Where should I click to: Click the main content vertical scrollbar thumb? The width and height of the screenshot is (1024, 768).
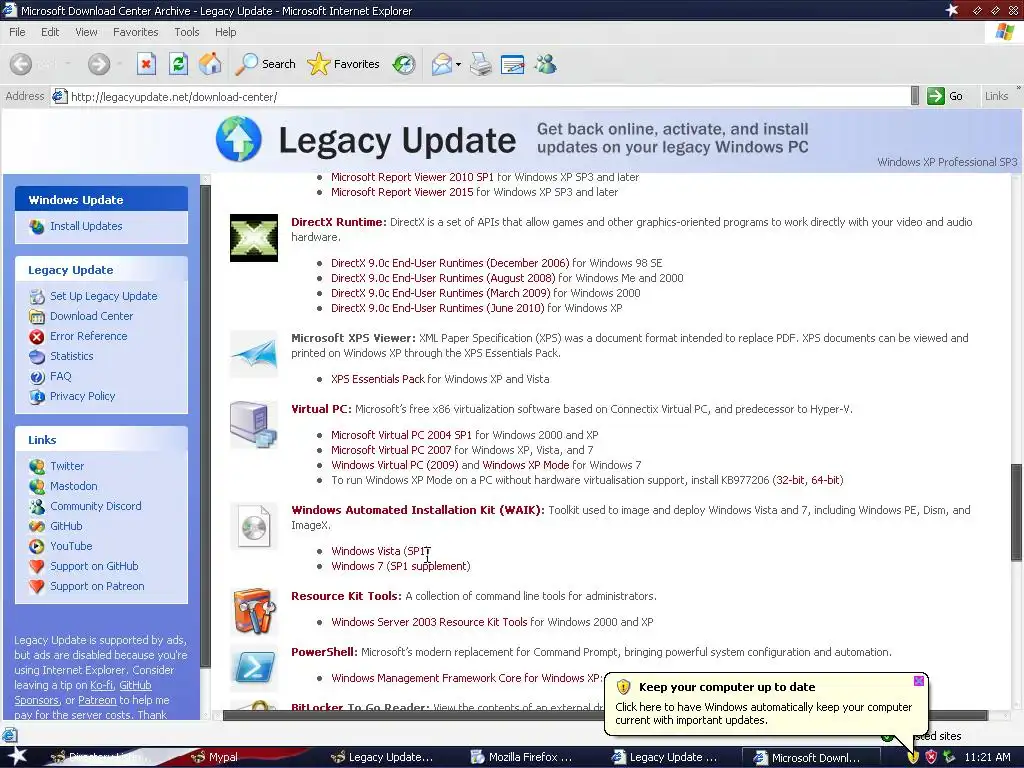[1016, 513]
